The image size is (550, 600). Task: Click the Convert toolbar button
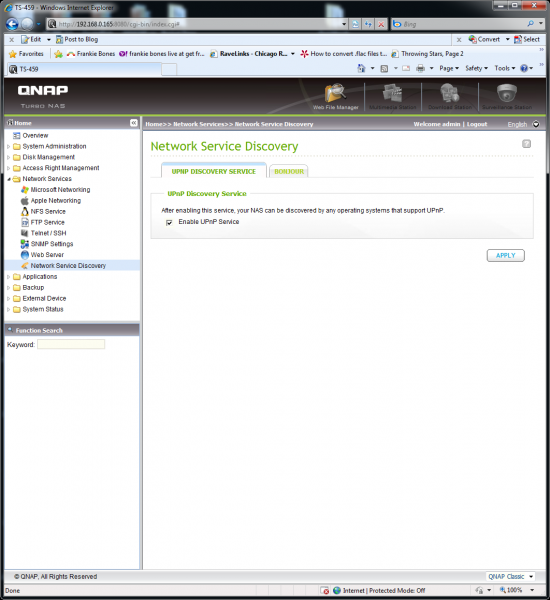tap(484, 39)
